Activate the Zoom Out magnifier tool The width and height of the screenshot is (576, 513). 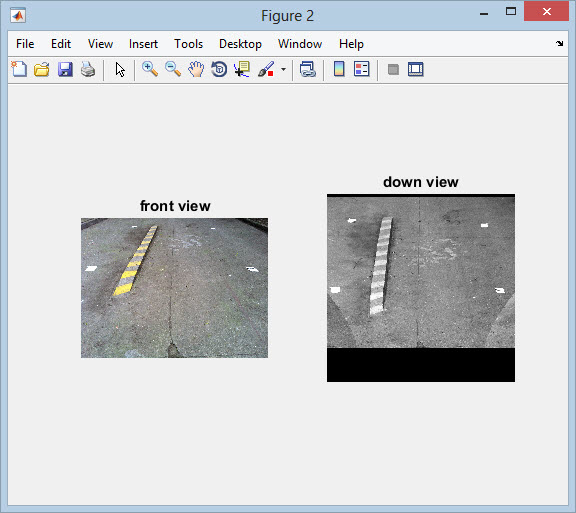pos(173,69)
